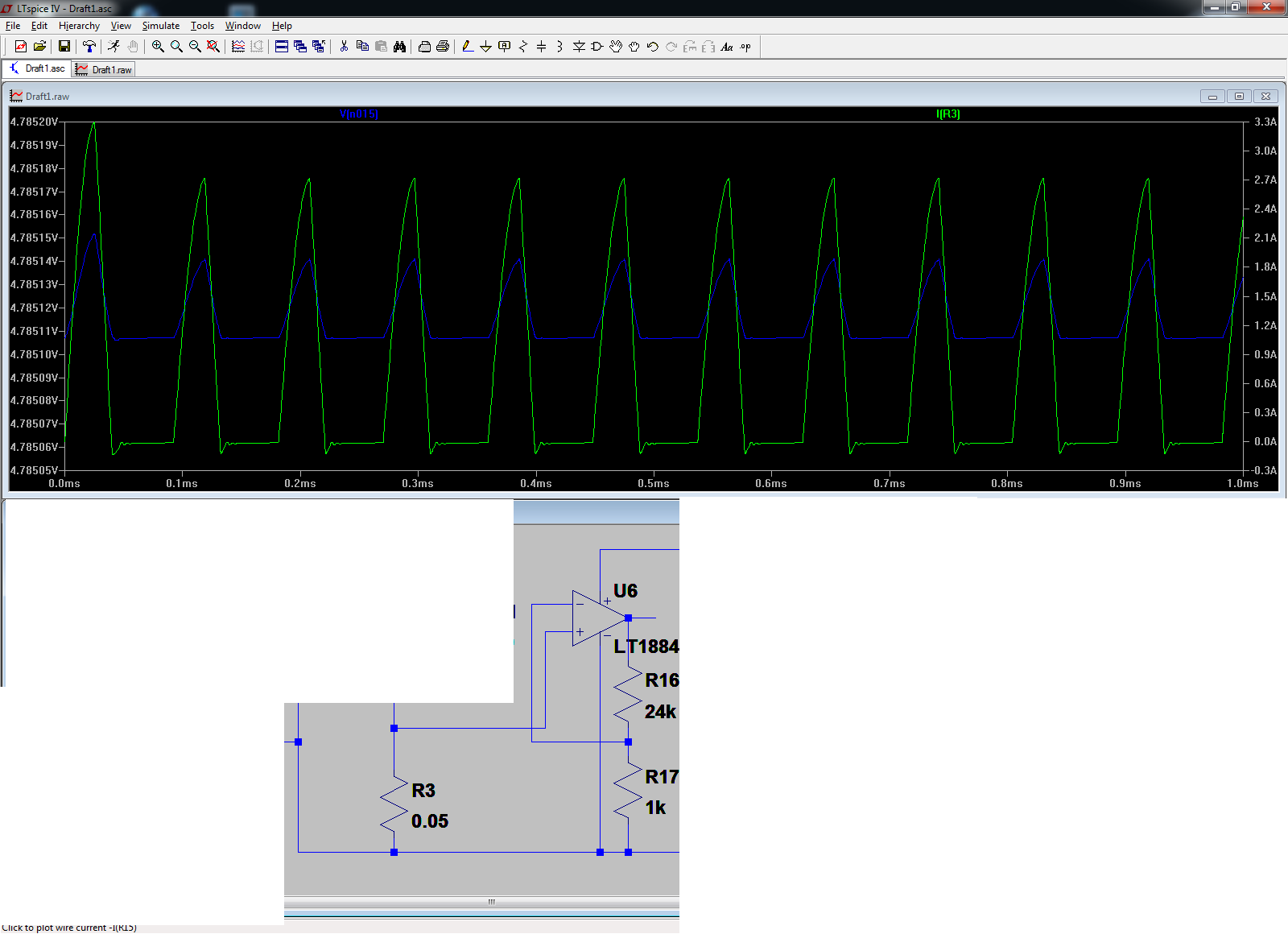Click the Zoom Out magnifier icon
The height and width of the screenshot is (934, 1288).
pos(195,47)
